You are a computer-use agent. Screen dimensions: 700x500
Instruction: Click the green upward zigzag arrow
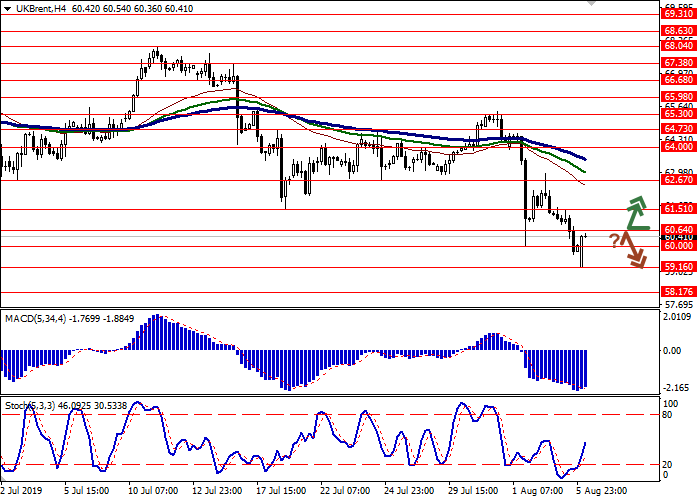(636, 211)
